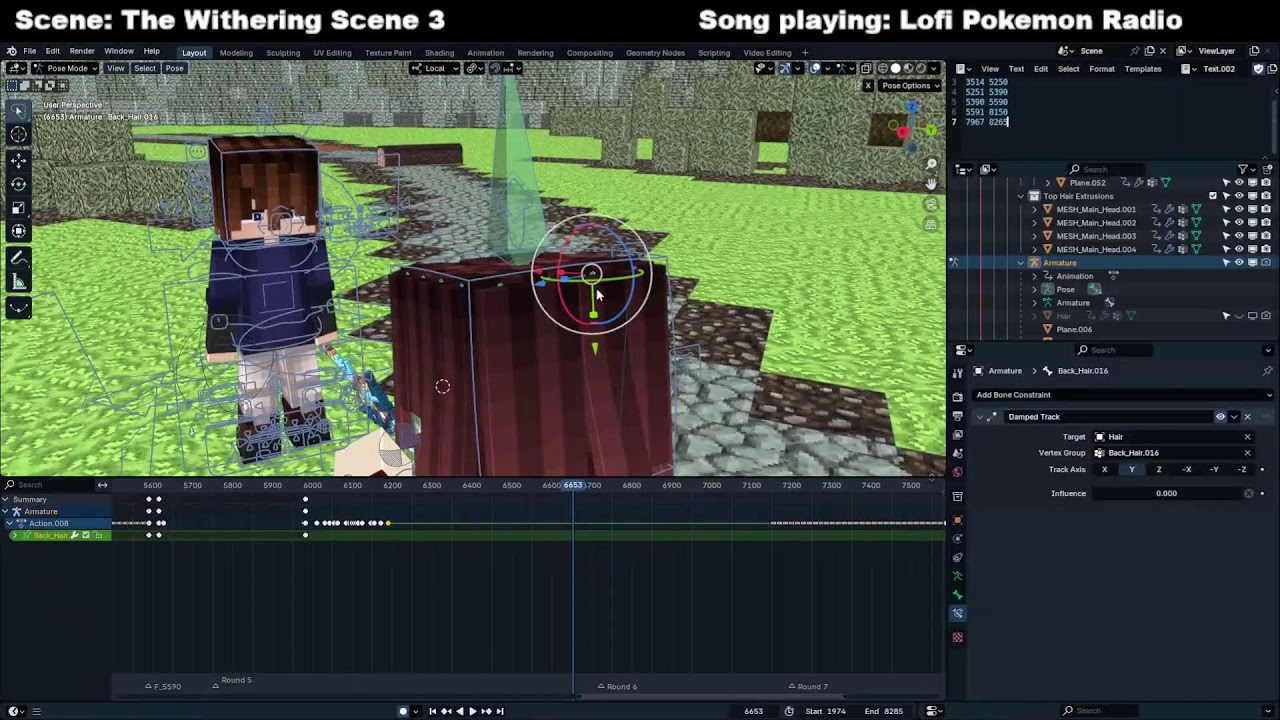Open the Output properties tab

coord(957,416)
